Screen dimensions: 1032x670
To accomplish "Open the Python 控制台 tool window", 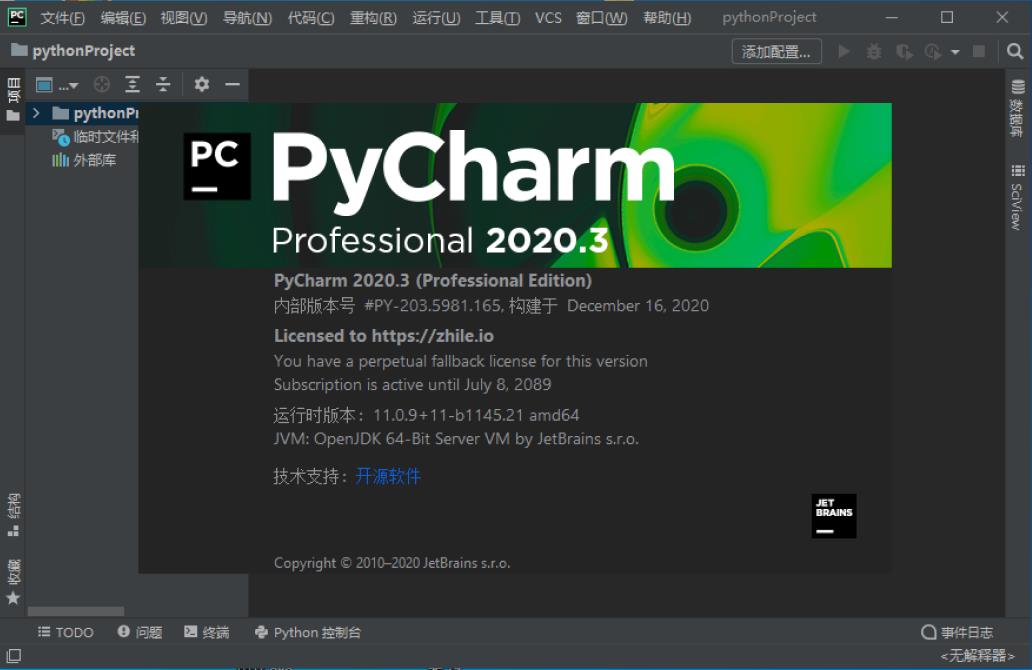I will [x=307, y=632].
